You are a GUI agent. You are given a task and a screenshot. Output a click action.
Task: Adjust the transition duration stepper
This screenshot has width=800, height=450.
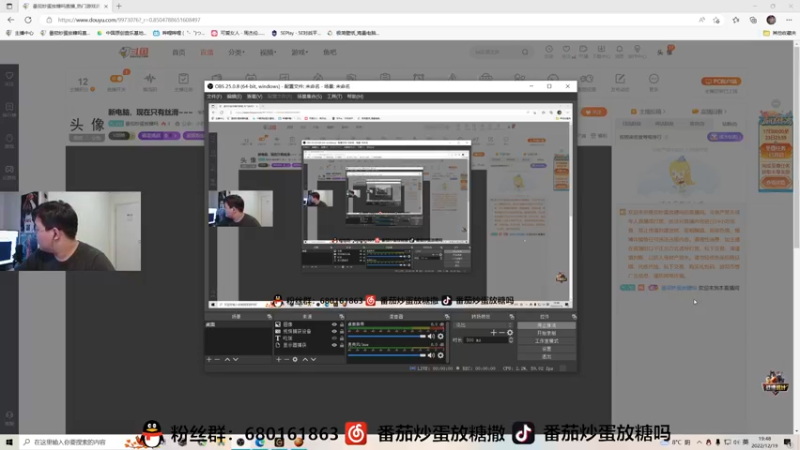pos(511,340)
